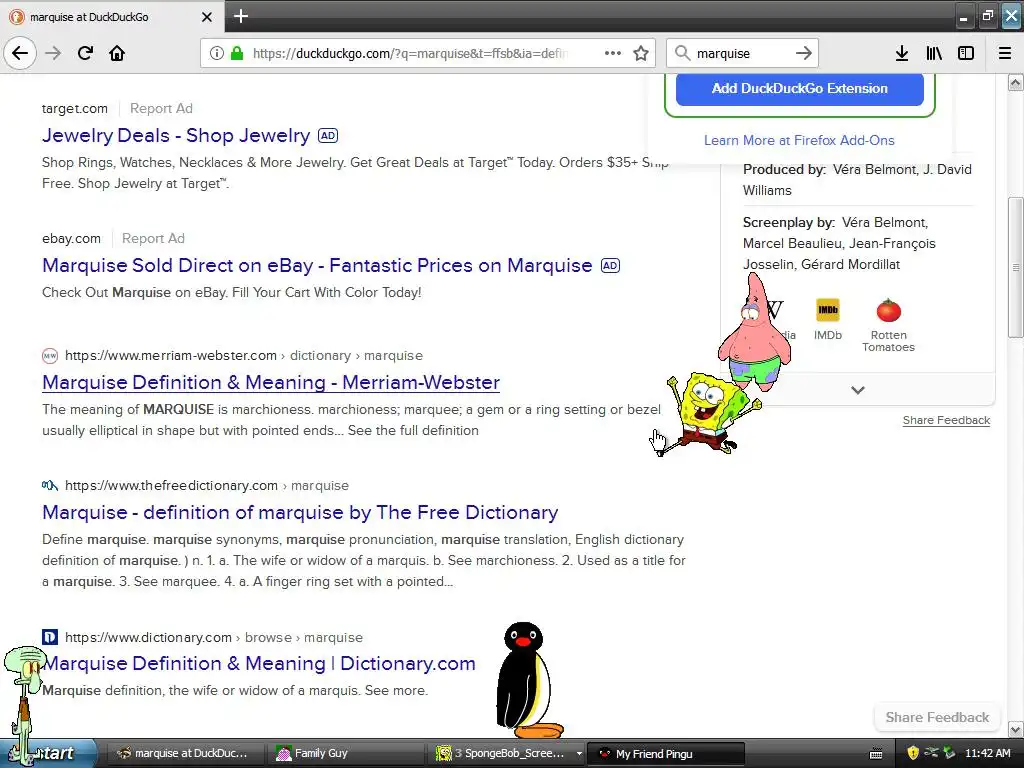Click the AD badge on Jewelry Deals

[x=328, y=136]
